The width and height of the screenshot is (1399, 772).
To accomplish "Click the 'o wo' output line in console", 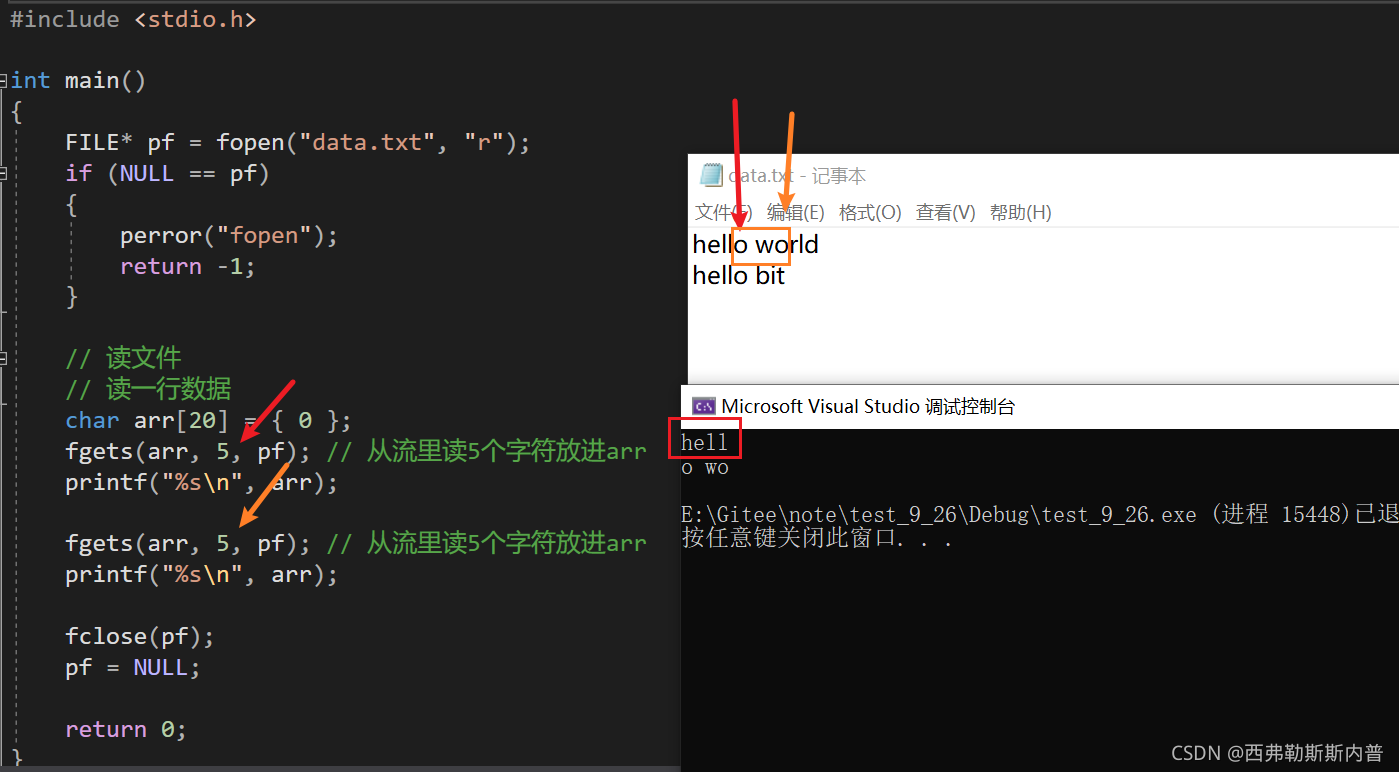I will [x=705, y=467].
